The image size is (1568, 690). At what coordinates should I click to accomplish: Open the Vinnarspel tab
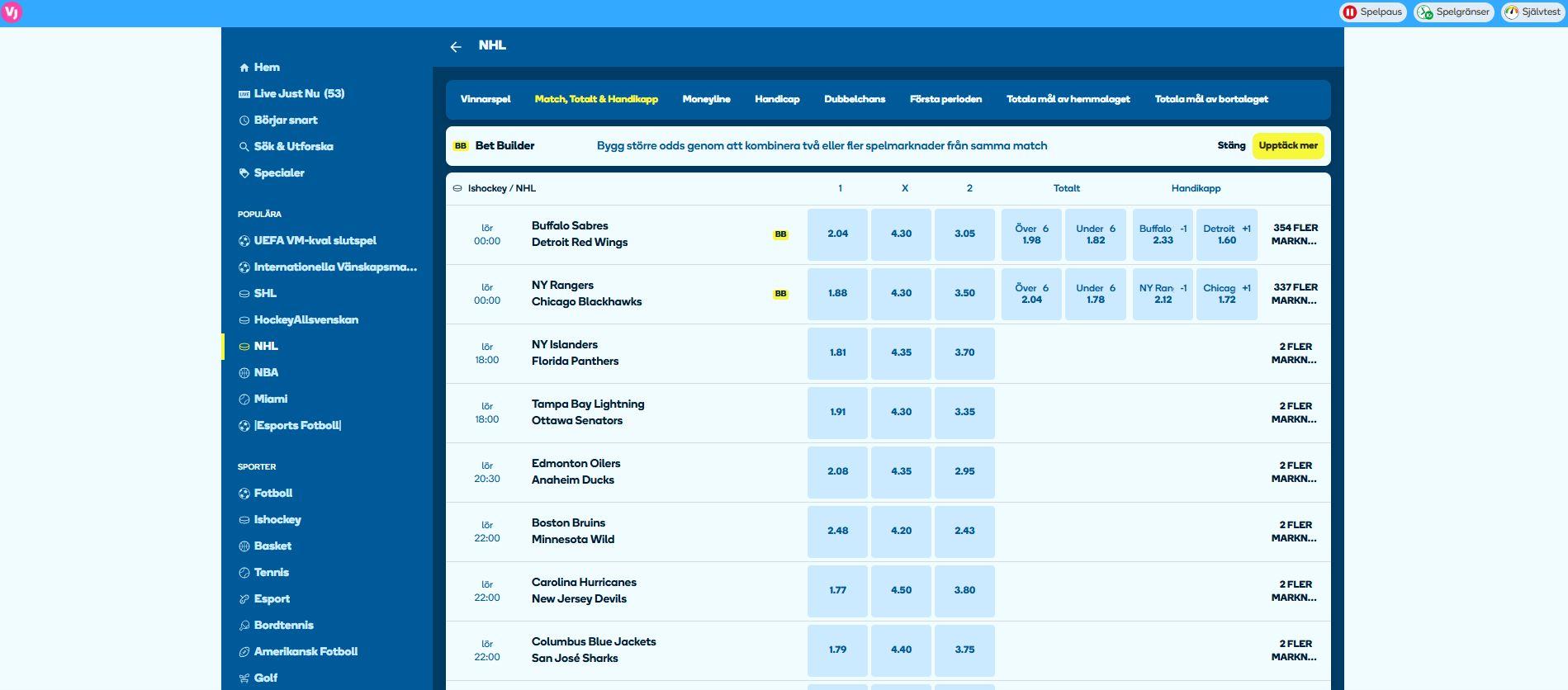(x=486, y=99)
